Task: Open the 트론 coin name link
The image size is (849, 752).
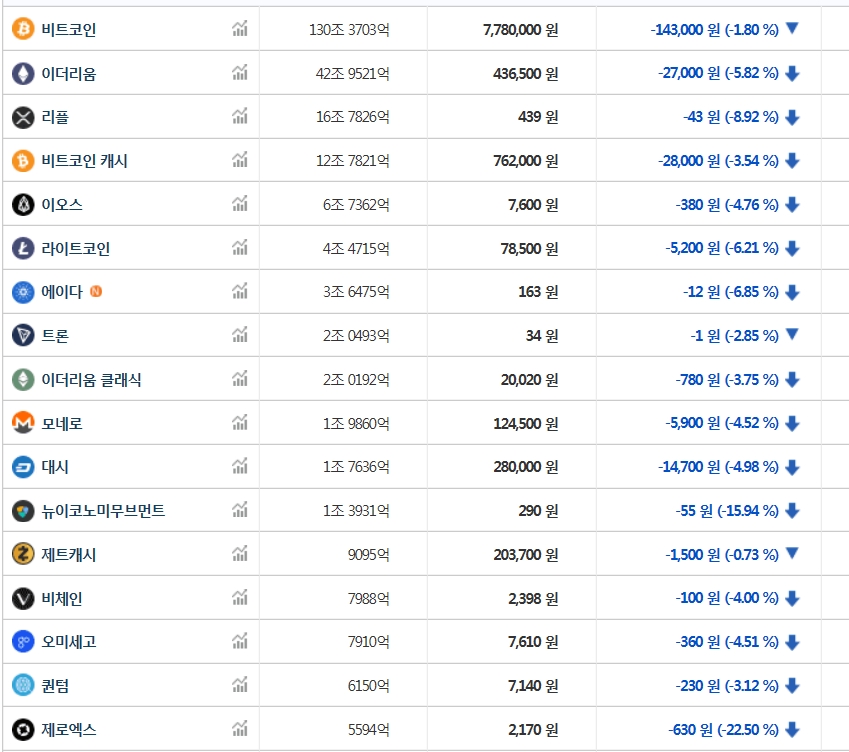Action: click(55, 336)
